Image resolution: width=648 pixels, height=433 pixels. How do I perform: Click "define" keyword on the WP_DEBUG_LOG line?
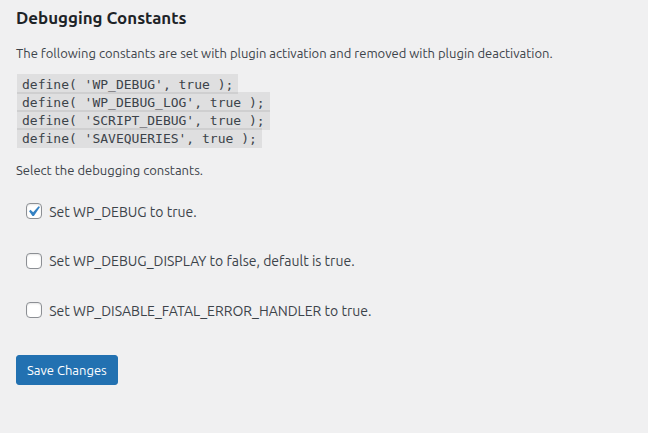[x=45, y=102]
